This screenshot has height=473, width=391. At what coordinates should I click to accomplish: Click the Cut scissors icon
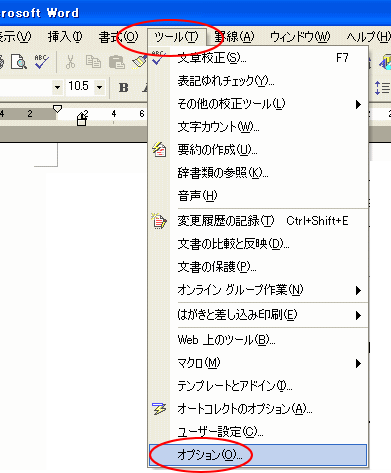click(70, 62)
